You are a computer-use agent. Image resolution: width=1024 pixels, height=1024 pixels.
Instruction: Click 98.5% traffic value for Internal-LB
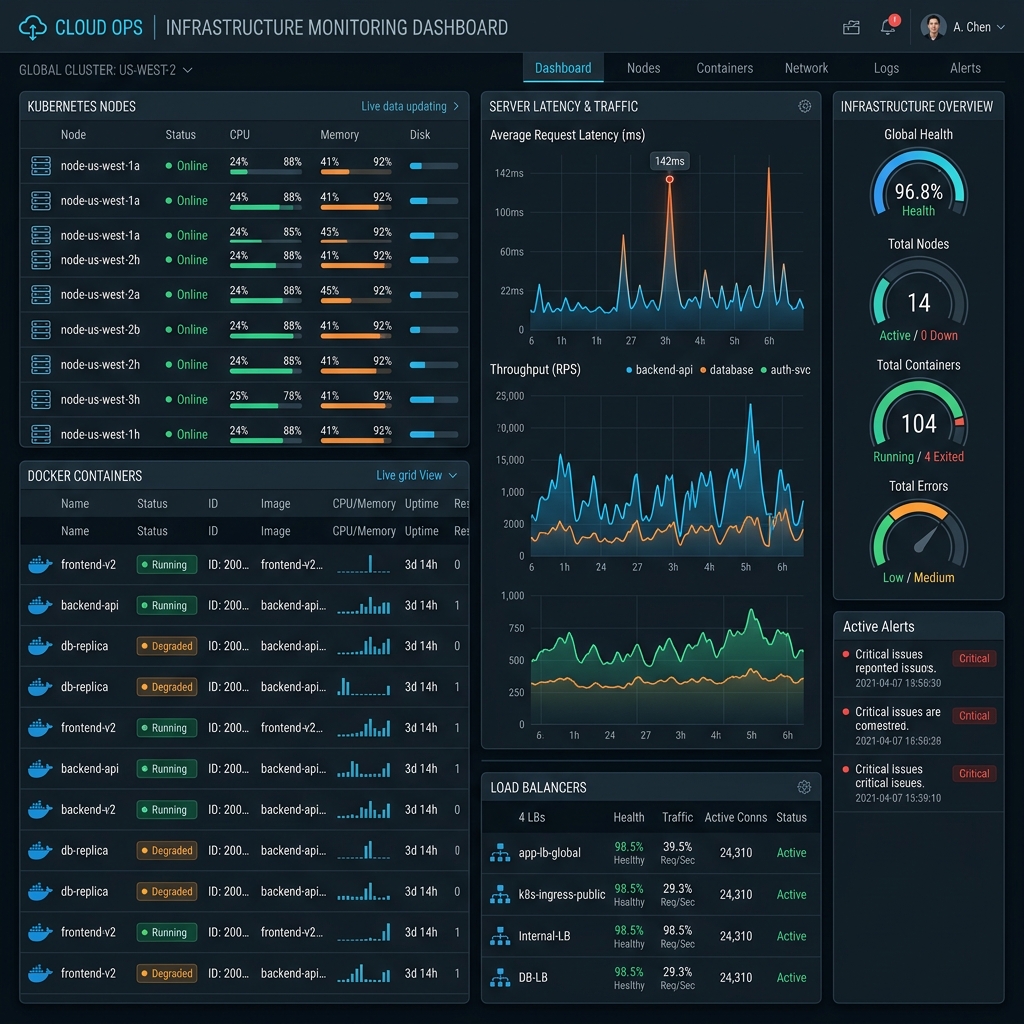click(x=677, y=930)
